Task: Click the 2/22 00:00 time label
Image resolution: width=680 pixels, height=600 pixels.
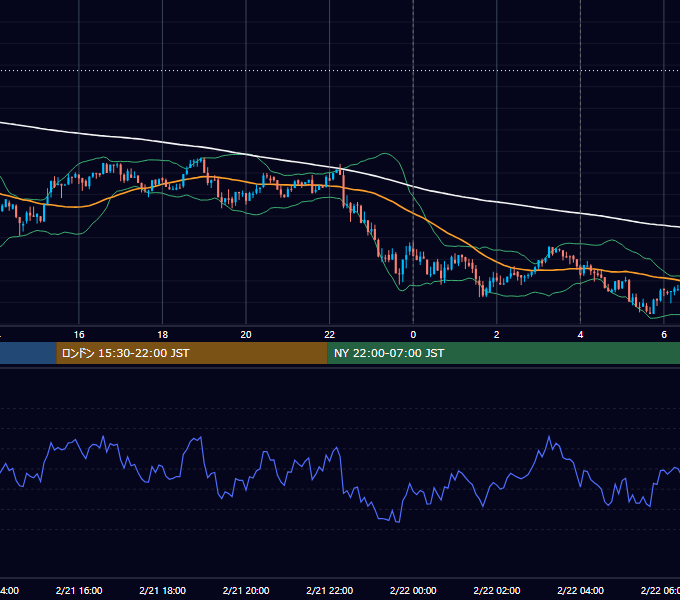Action: [413, 590]
